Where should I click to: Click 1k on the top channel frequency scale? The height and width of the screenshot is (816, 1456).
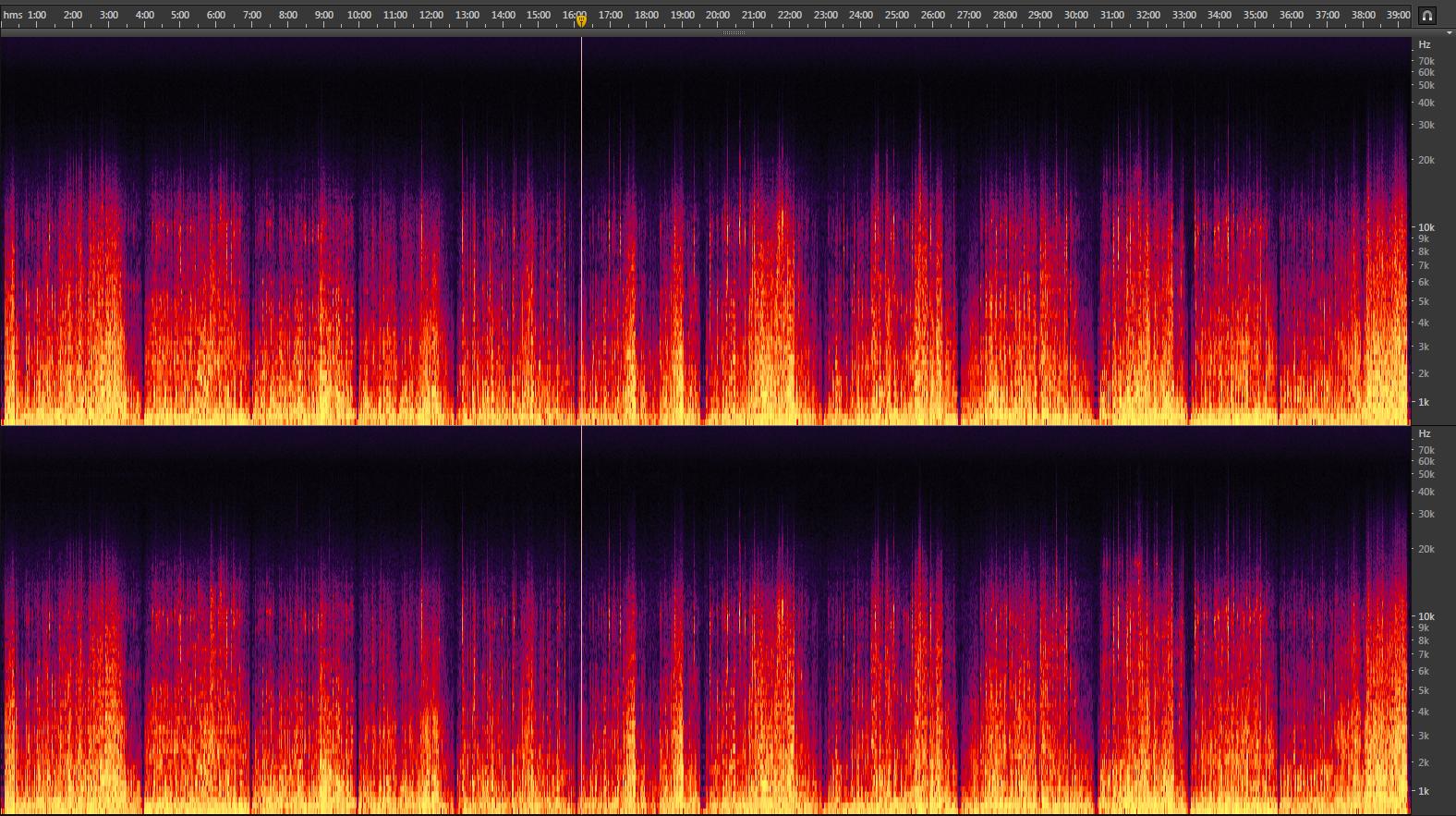pyautogui.click(x=1424, y=402)
